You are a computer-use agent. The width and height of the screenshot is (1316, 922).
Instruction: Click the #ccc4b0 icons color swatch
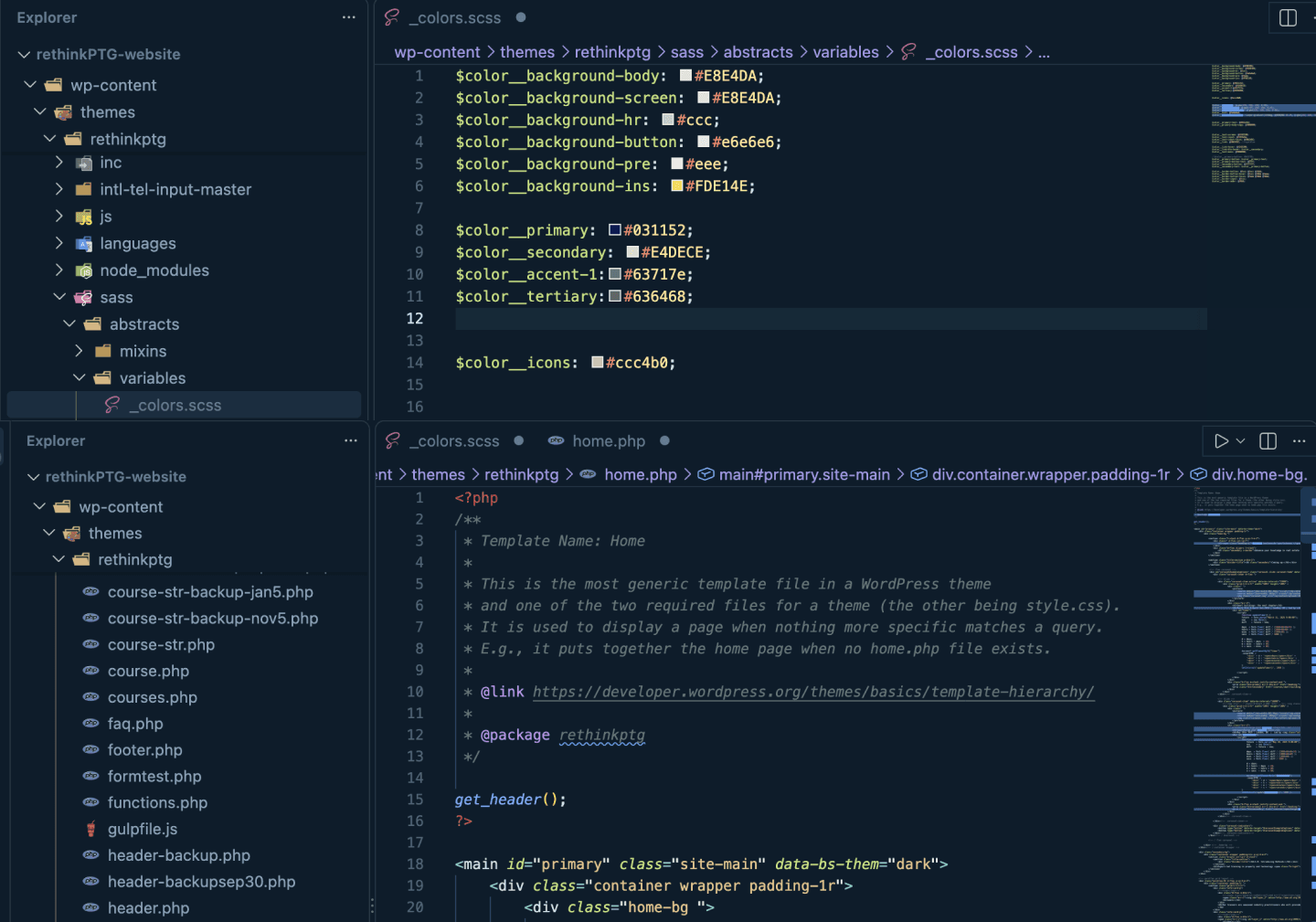(x=598, y=363)
